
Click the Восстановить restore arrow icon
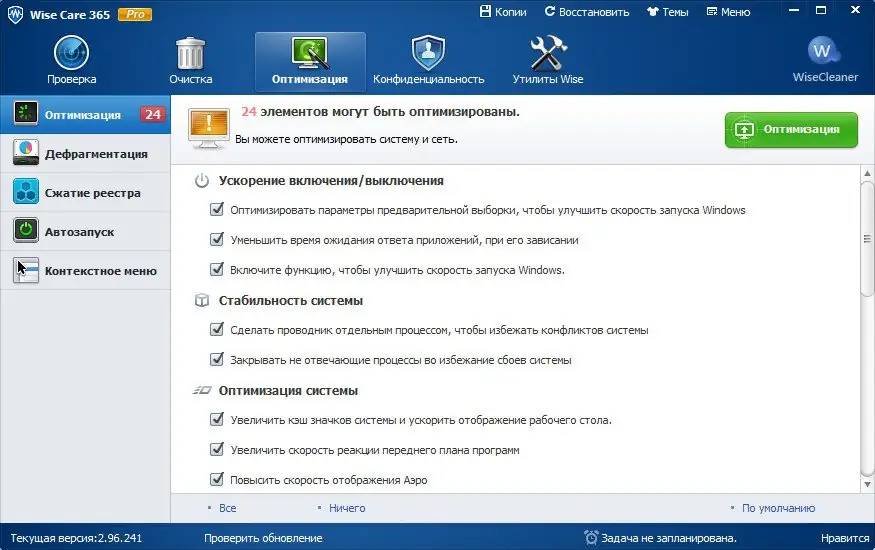tap(550, 11)
